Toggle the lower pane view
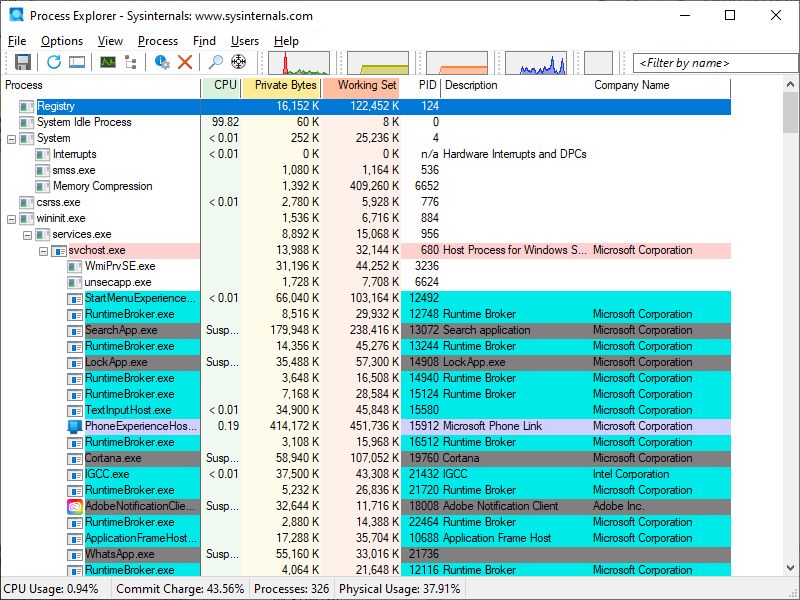 [x=78, y=62]
